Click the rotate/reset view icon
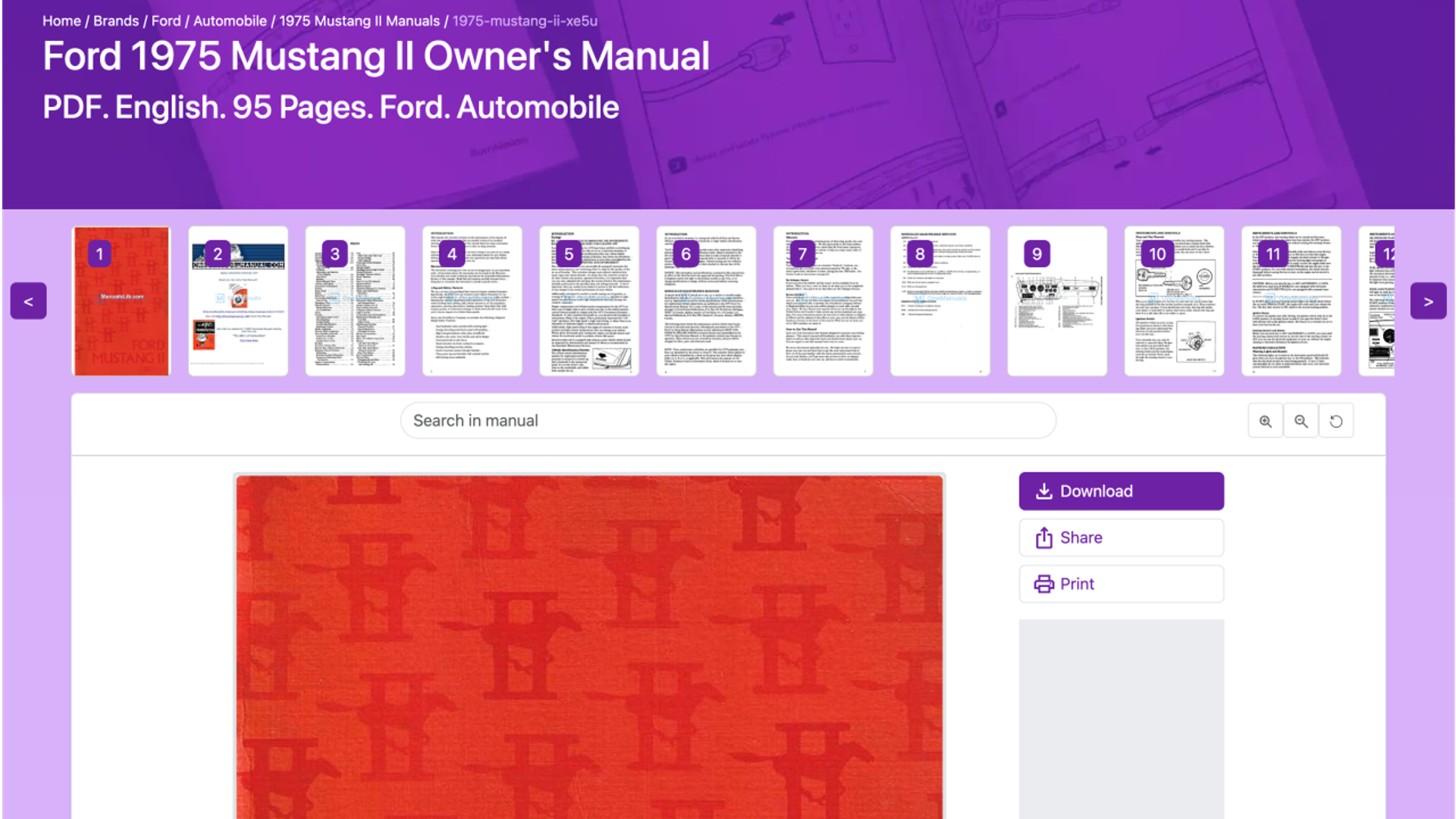The width and height of the screenshot is (1456, 819). [x=1336, y=421]
